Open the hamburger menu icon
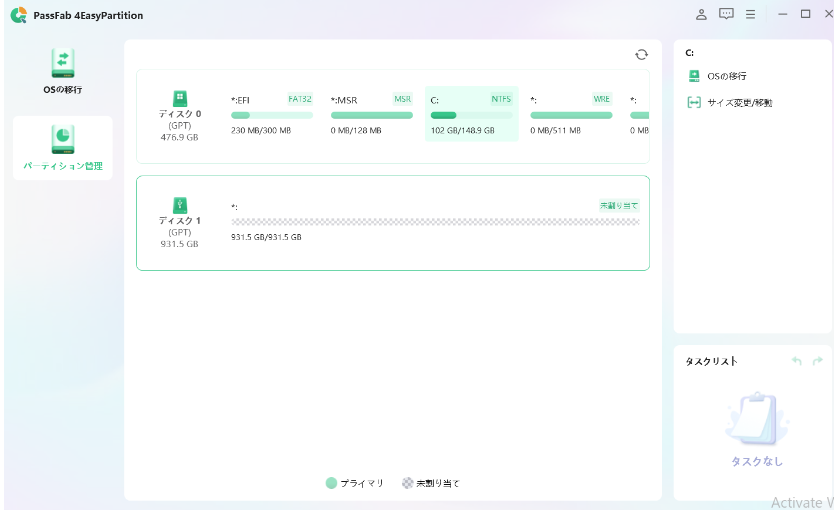The height and width of the screenshot is (510, 834). tap(750, 14)
